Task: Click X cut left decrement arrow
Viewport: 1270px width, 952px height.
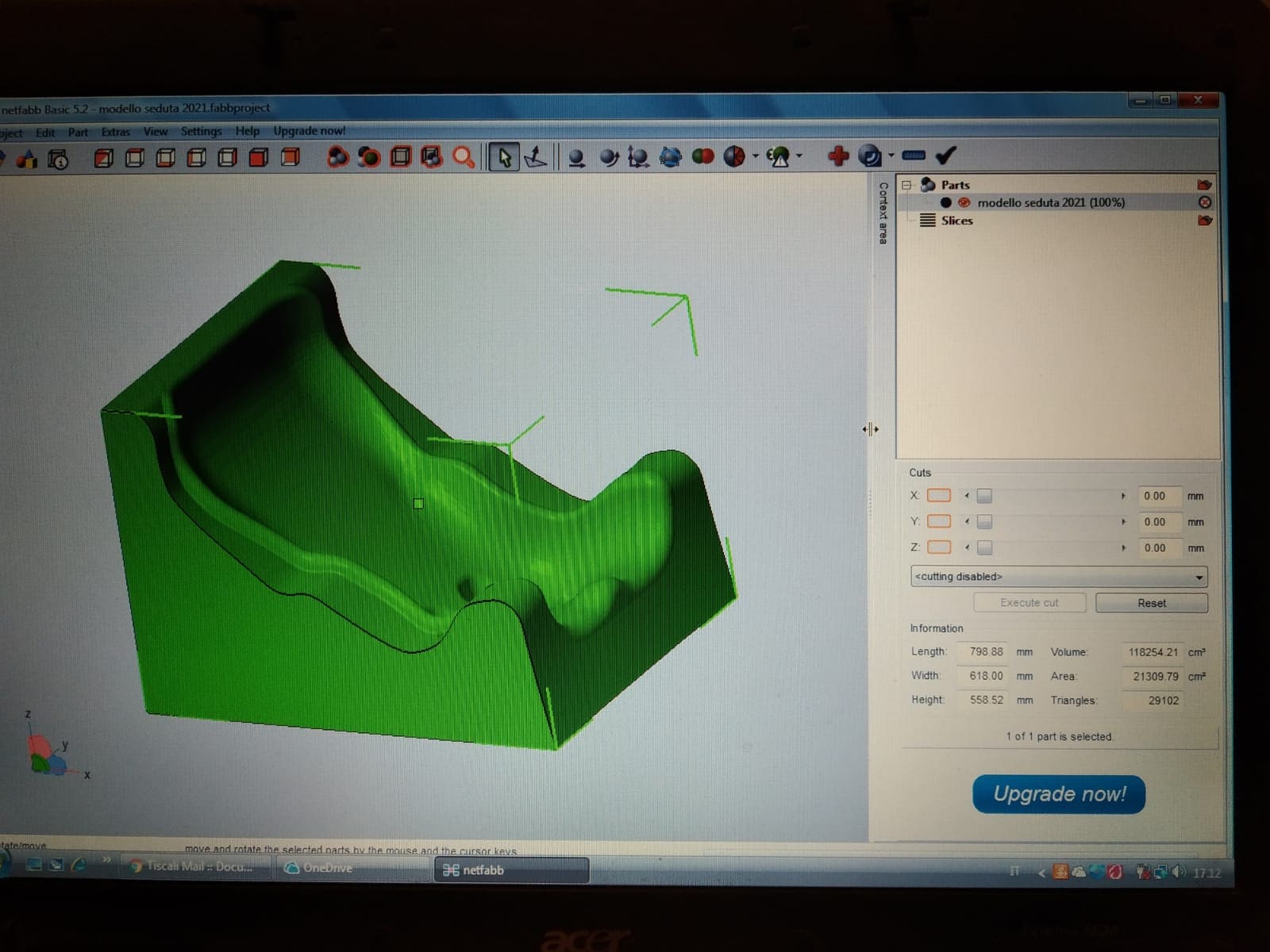Action: (x=967, y=496)
